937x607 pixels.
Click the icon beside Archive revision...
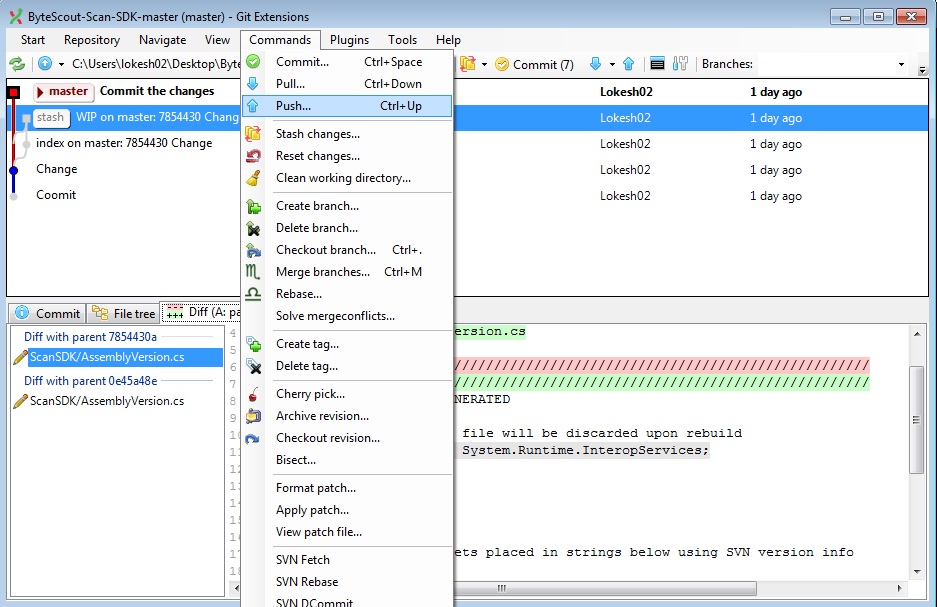tap(253, 416)
